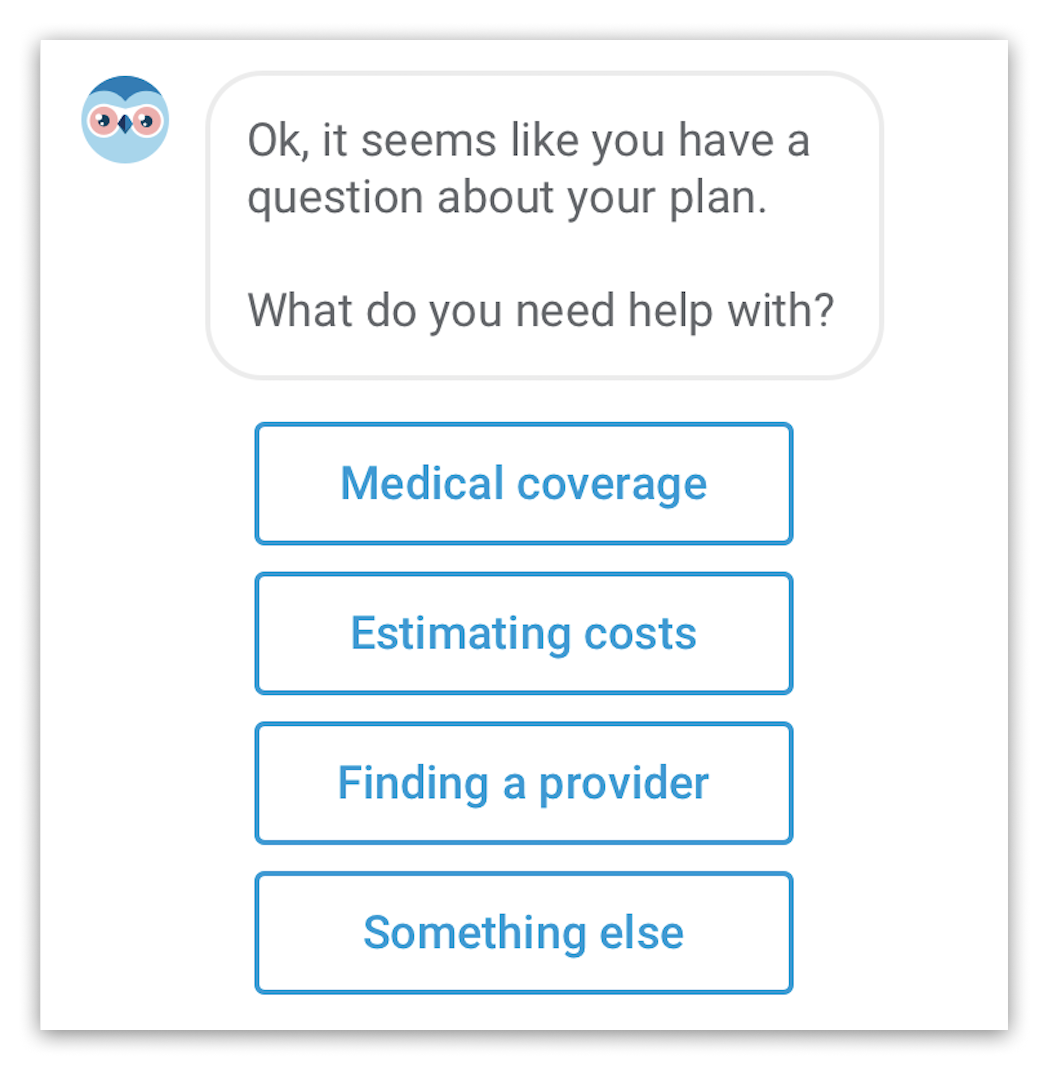
Task: Click the owl's face in the avatar
Action: point(126,122)
